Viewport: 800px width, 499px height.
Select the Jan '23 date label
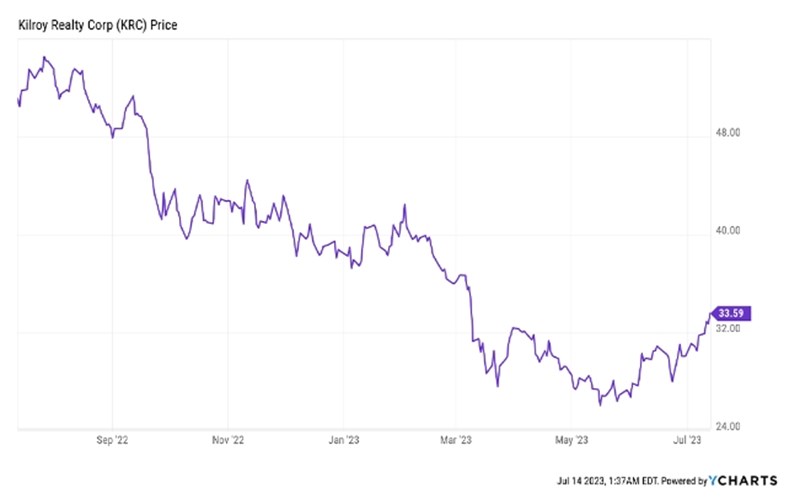point(345,439)
